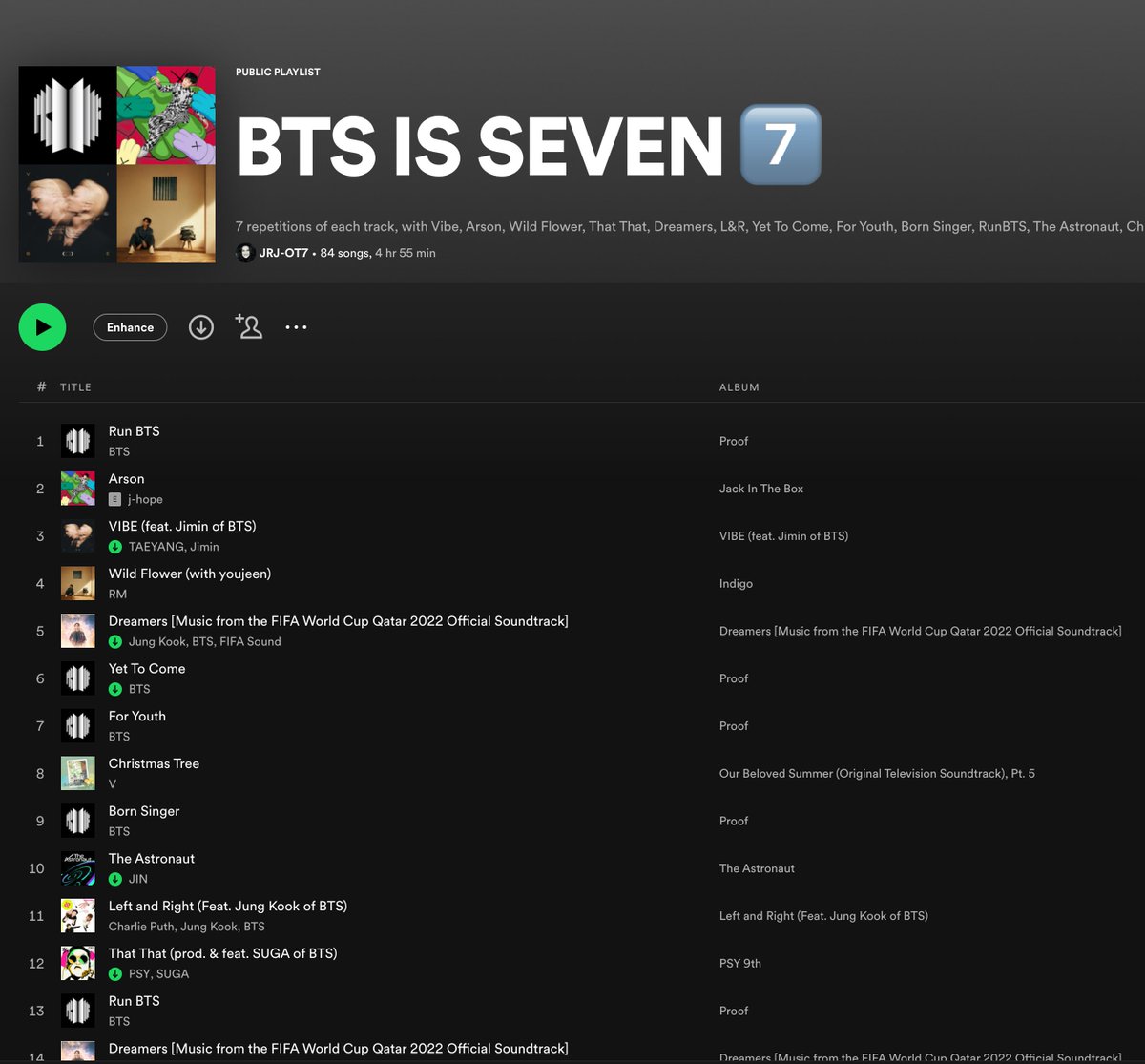Open the RM artist link
The image size is (1145, 1064).
(117, 594)
